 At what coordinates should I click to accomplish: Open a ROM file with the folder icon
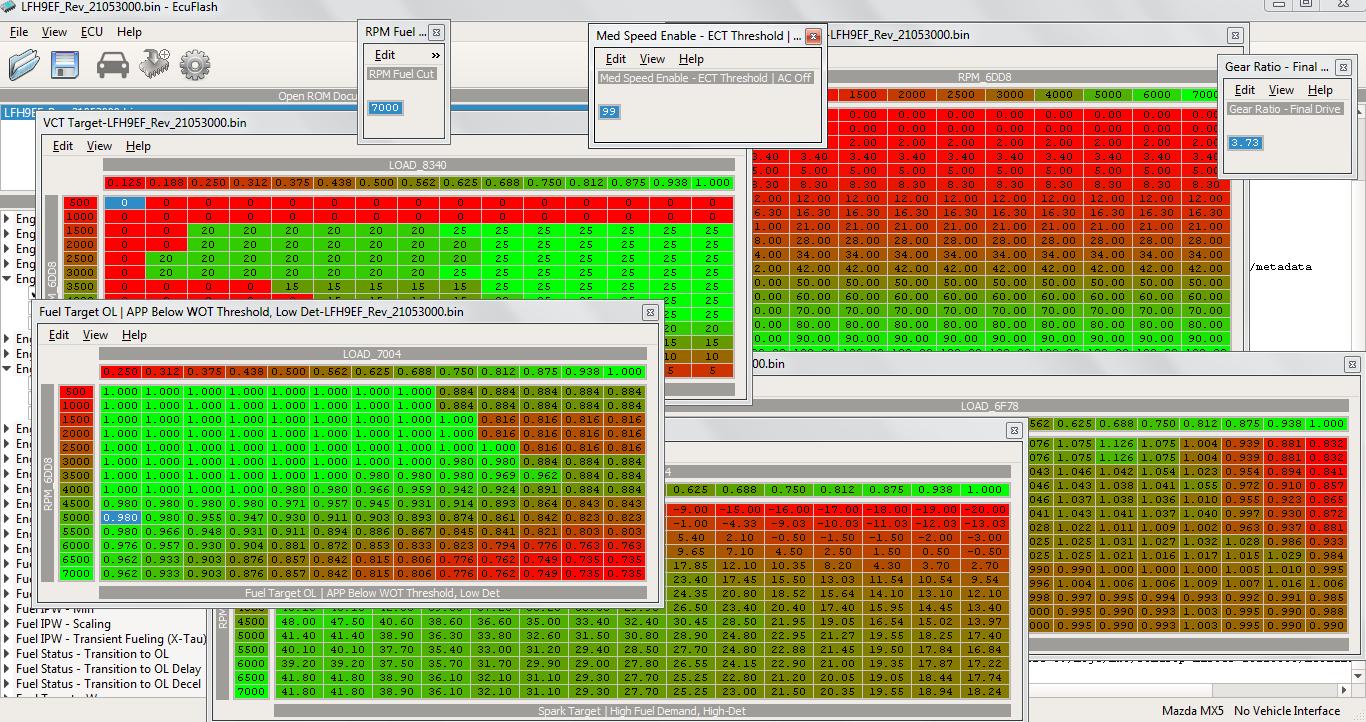coord(24,65)
